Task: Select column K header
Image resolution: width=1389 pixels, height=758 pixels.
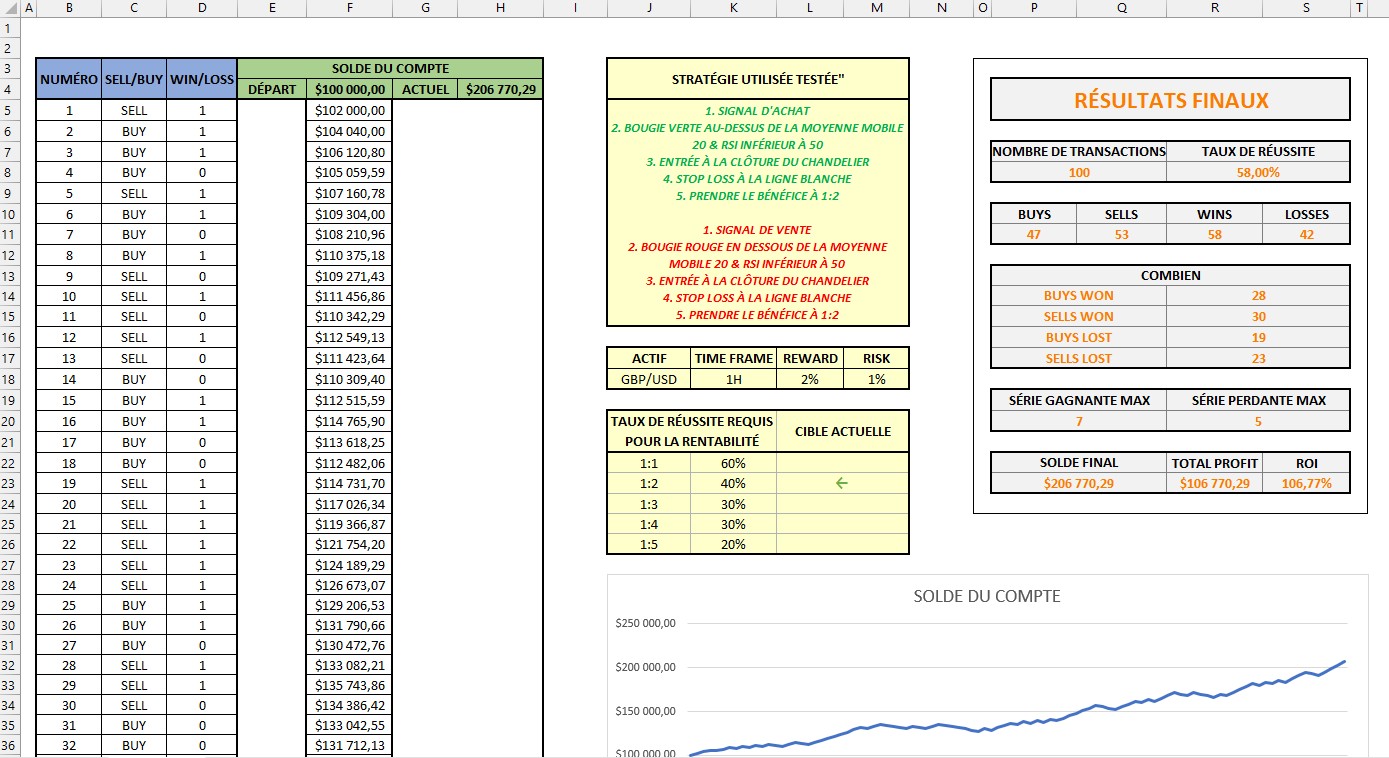Action: click(x=733, y=8)
